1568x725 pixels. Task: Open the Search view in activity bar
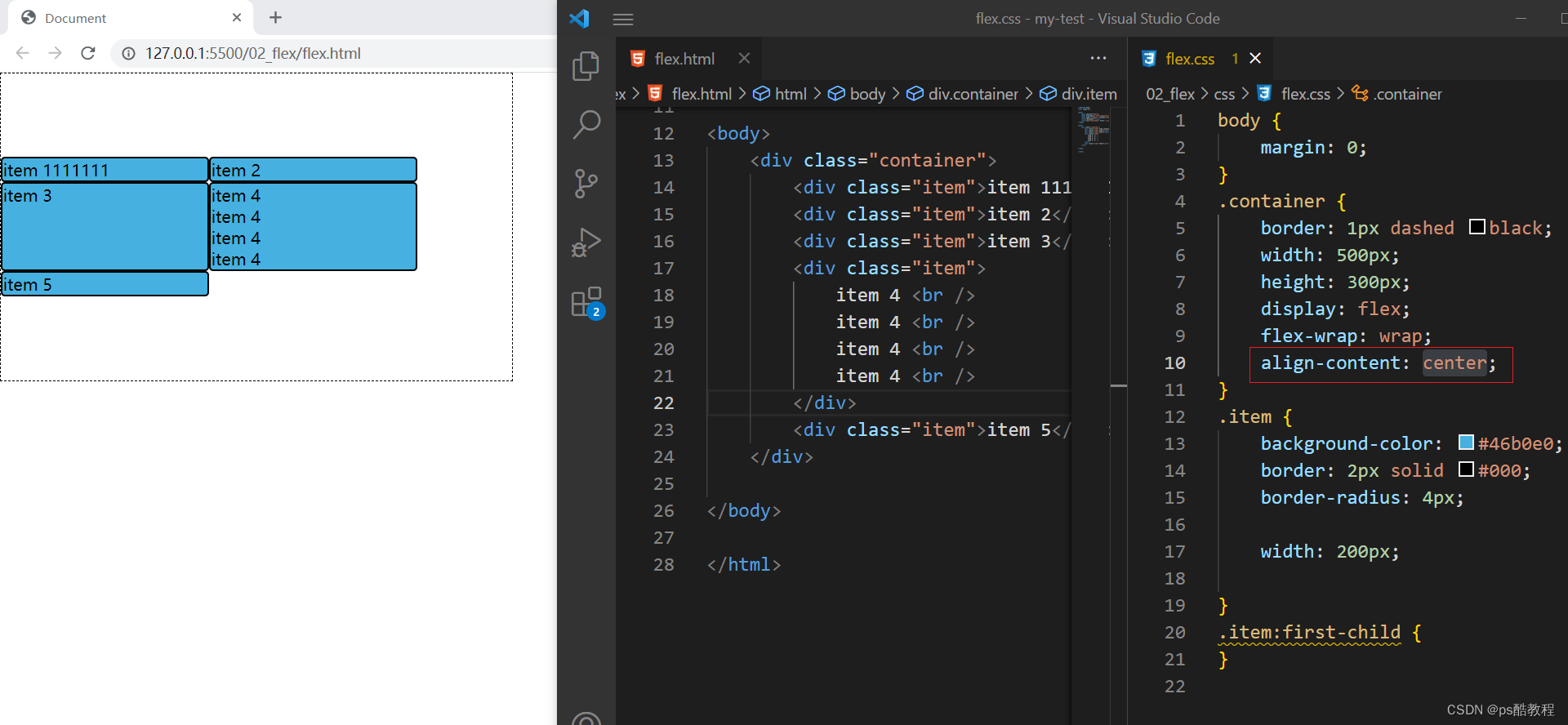[586, 125]
